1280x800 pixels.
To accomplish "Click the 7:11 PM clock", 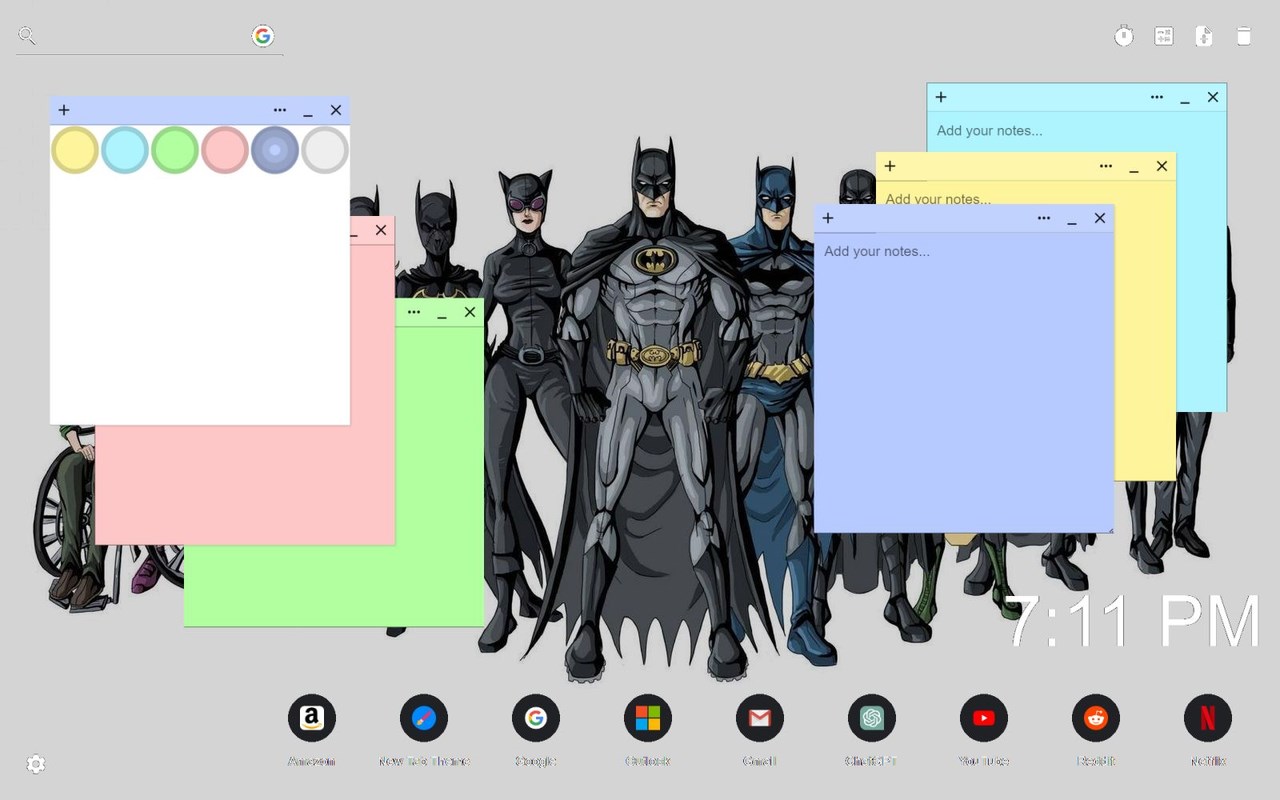I will [x=1132, y=622].
